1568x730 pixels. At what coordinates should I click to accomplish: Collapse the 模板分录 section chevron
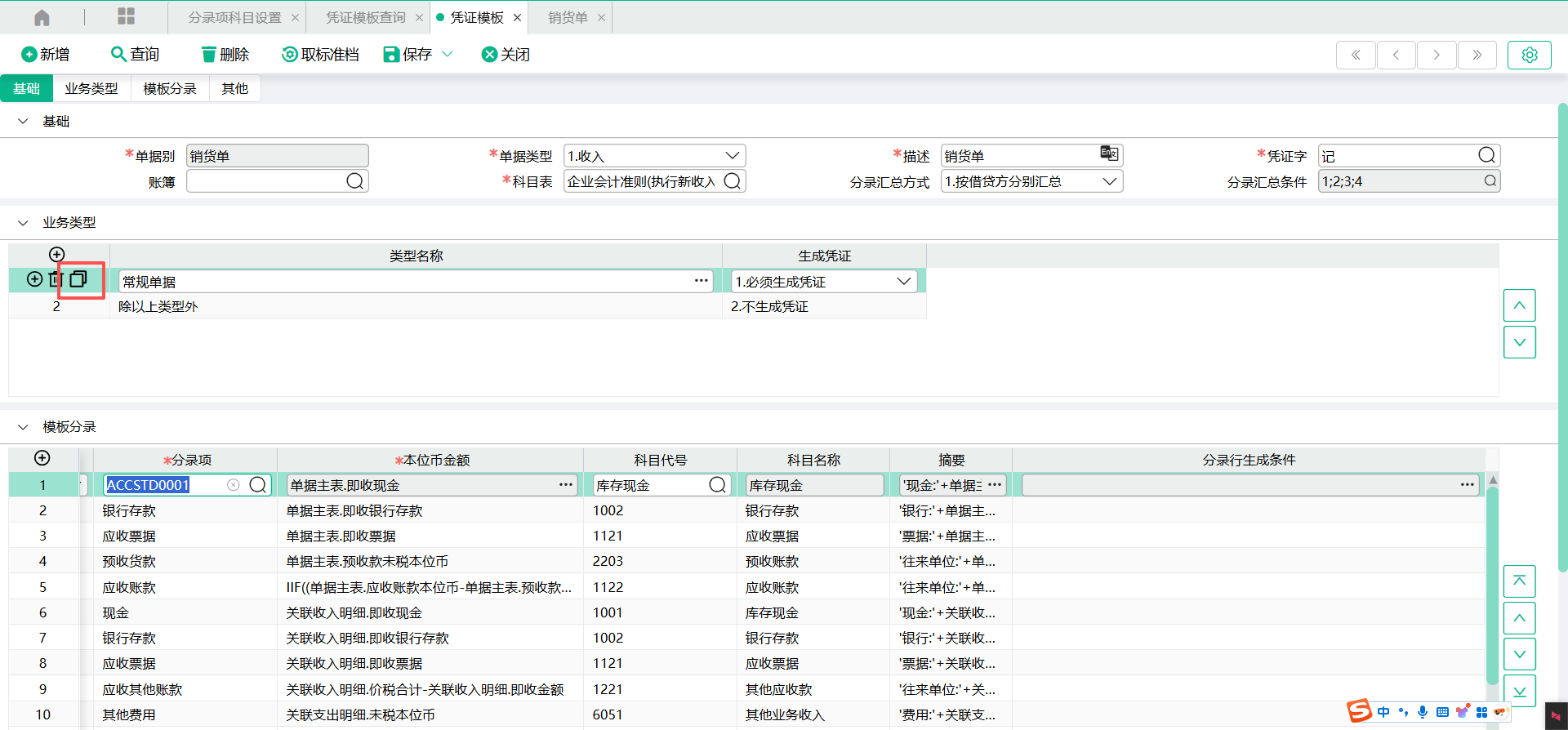(23, 426)
